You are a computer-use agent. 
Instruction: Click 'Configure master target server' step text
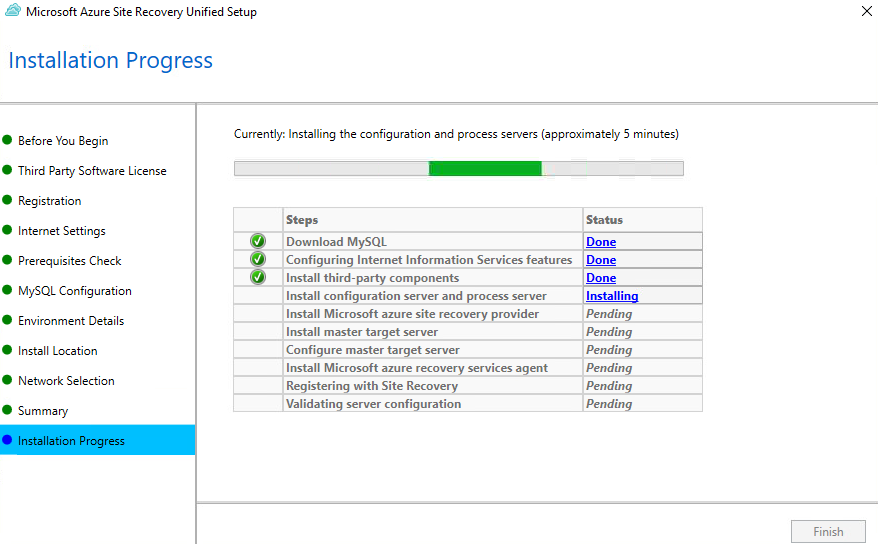(x=372, y=349)
